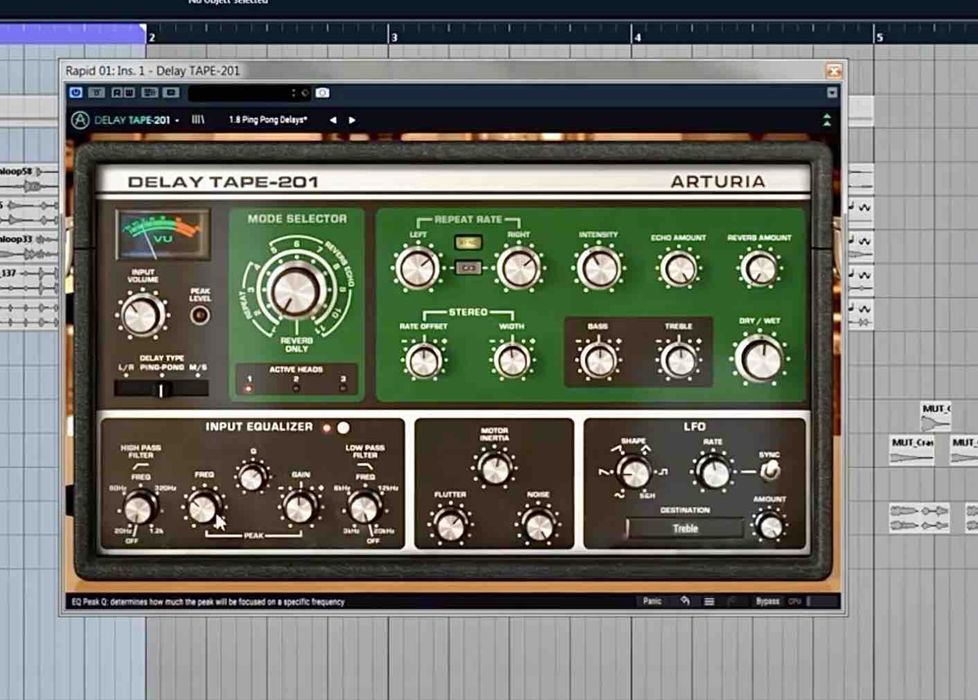The height and width of the screenshot is (700, 978).
Task: Click the Stereo Rate Offset knob
Action: click(x=424, y=360)
